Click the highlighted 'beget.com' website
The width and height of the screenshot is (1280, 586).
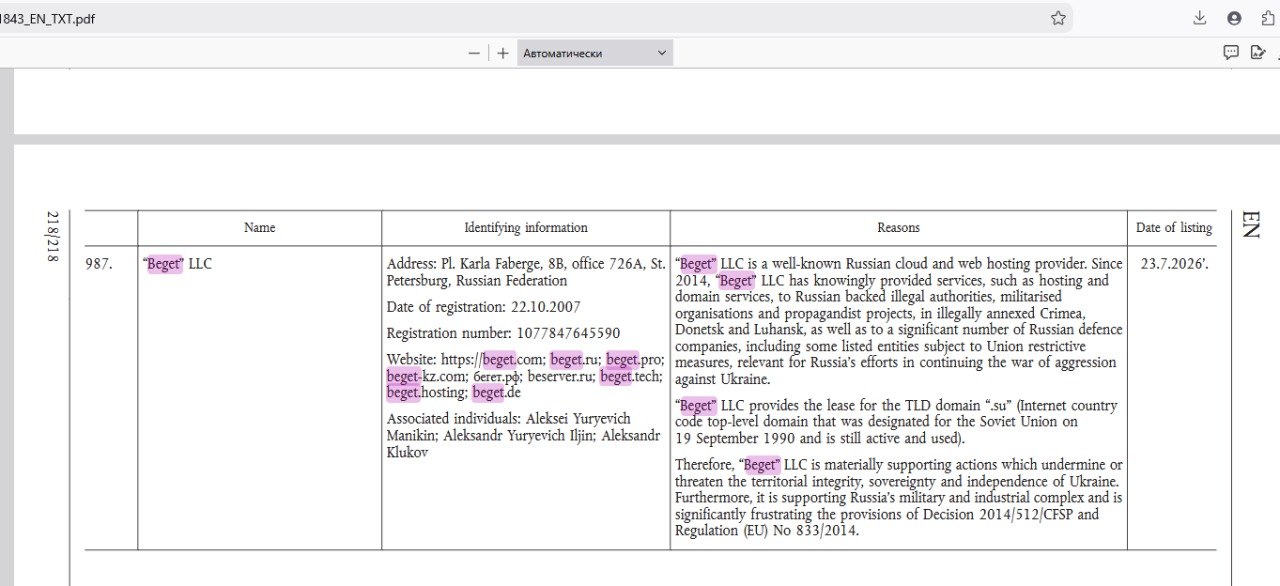coord(512,360)
